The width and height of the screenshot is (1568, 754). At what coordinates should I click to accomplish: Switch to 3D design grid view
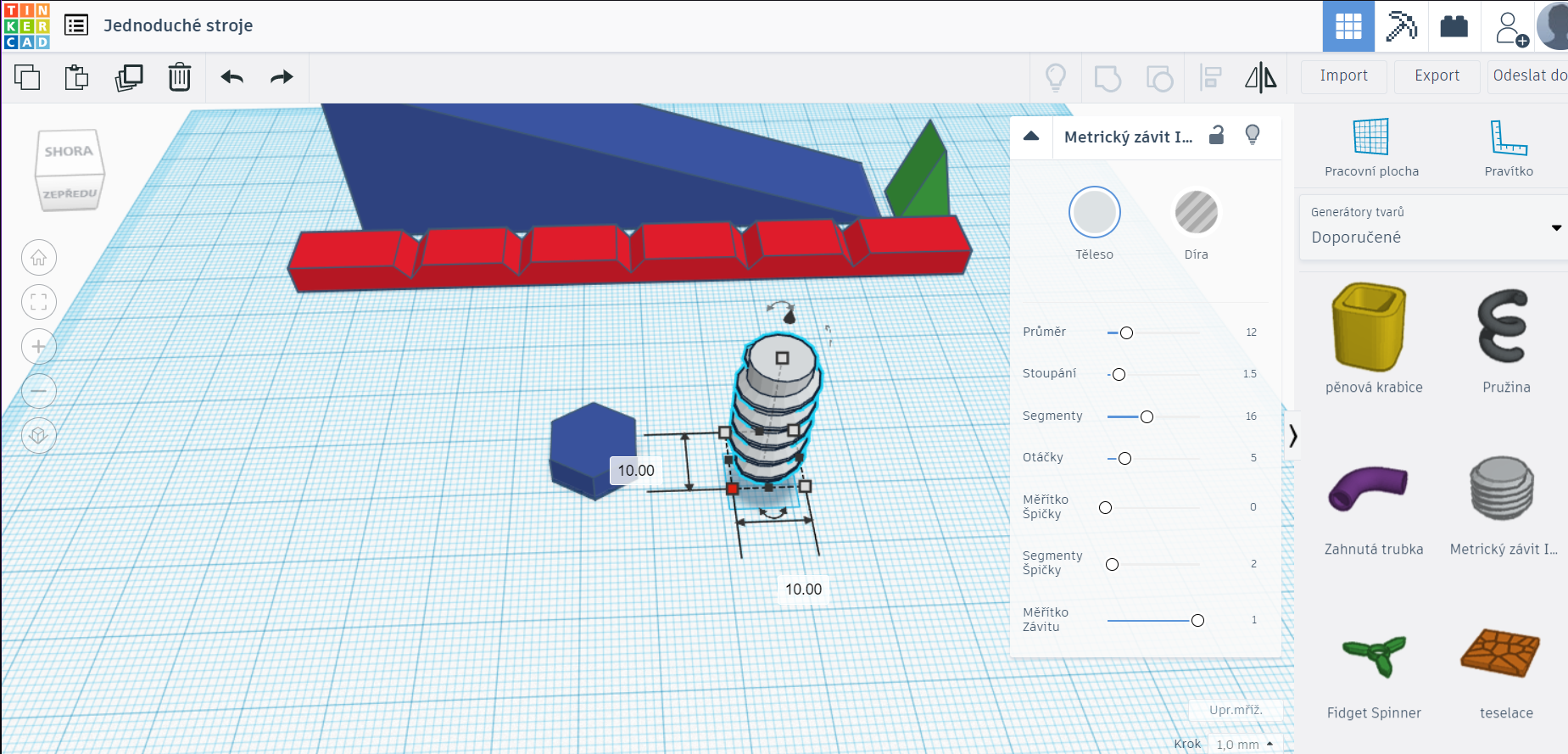[x=1348, y=26]
